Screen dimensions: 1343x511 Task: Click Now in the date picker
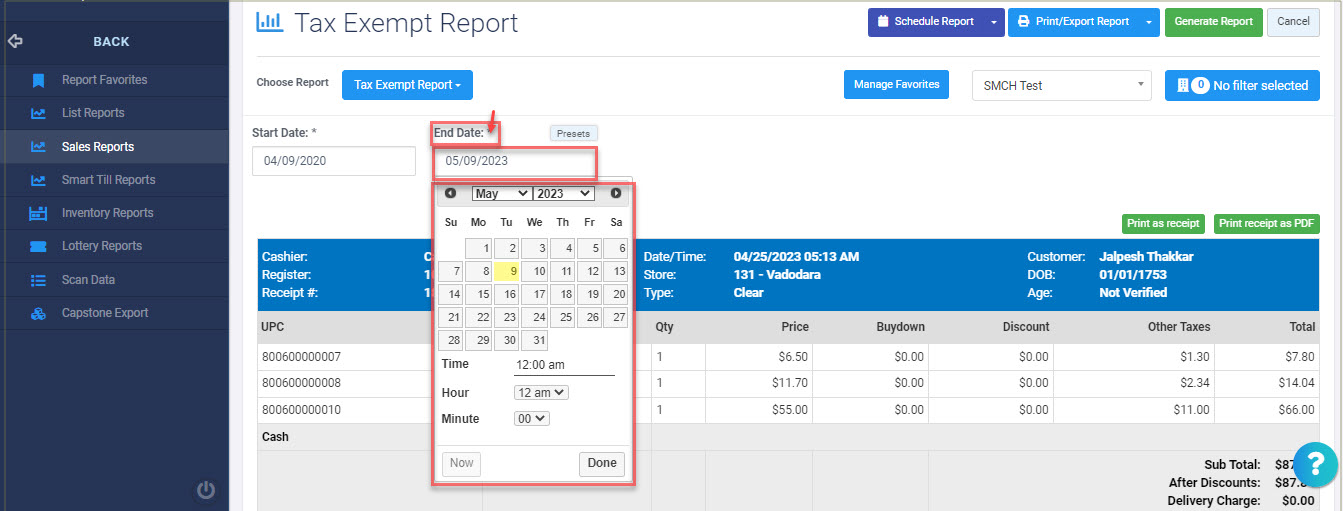point(461,464)
